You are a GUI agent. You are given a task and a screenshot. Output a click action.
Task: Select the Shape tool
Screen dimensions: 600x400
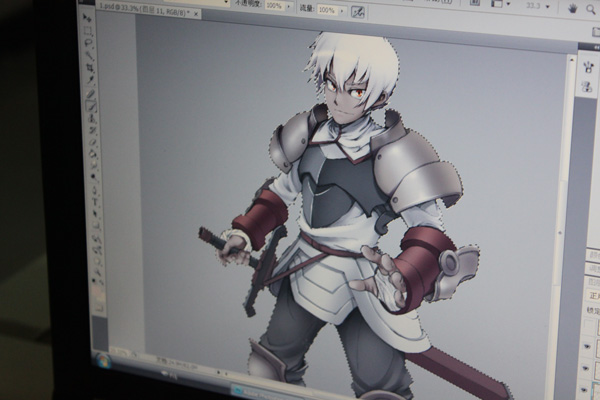96,225
